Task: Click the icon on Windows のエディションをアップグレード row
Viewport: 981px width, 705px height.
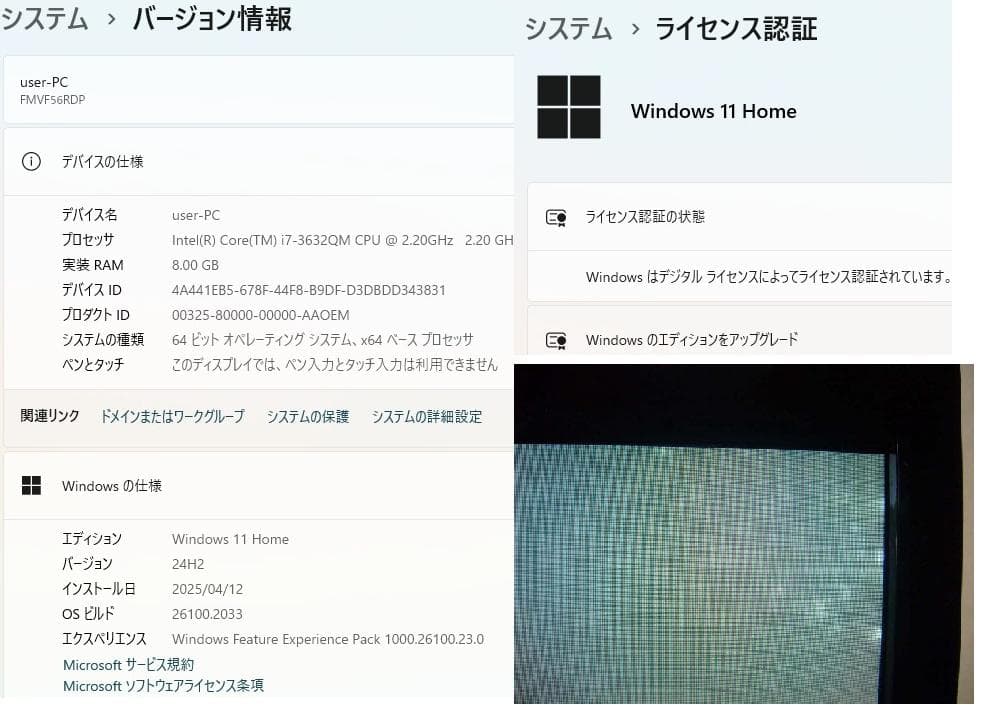Action: tap(555, 339)
